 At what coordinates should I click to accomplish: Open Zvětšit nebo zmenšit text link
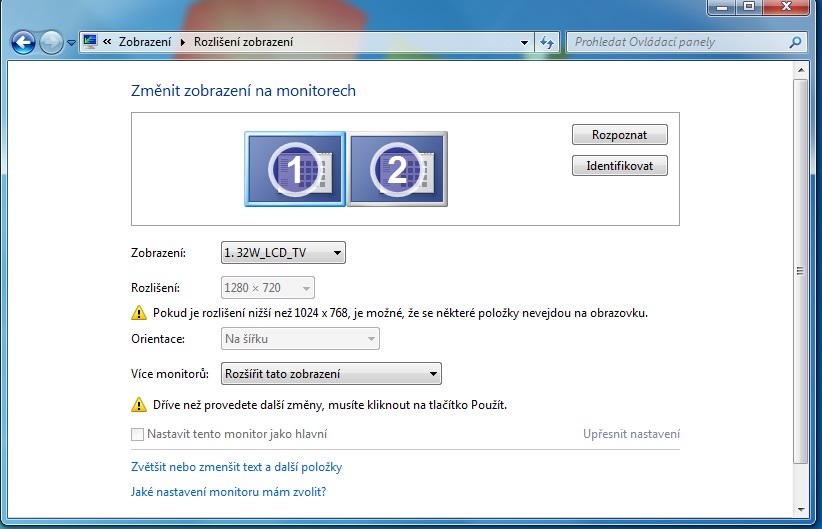pyautogui.click(x=236, y=467)
